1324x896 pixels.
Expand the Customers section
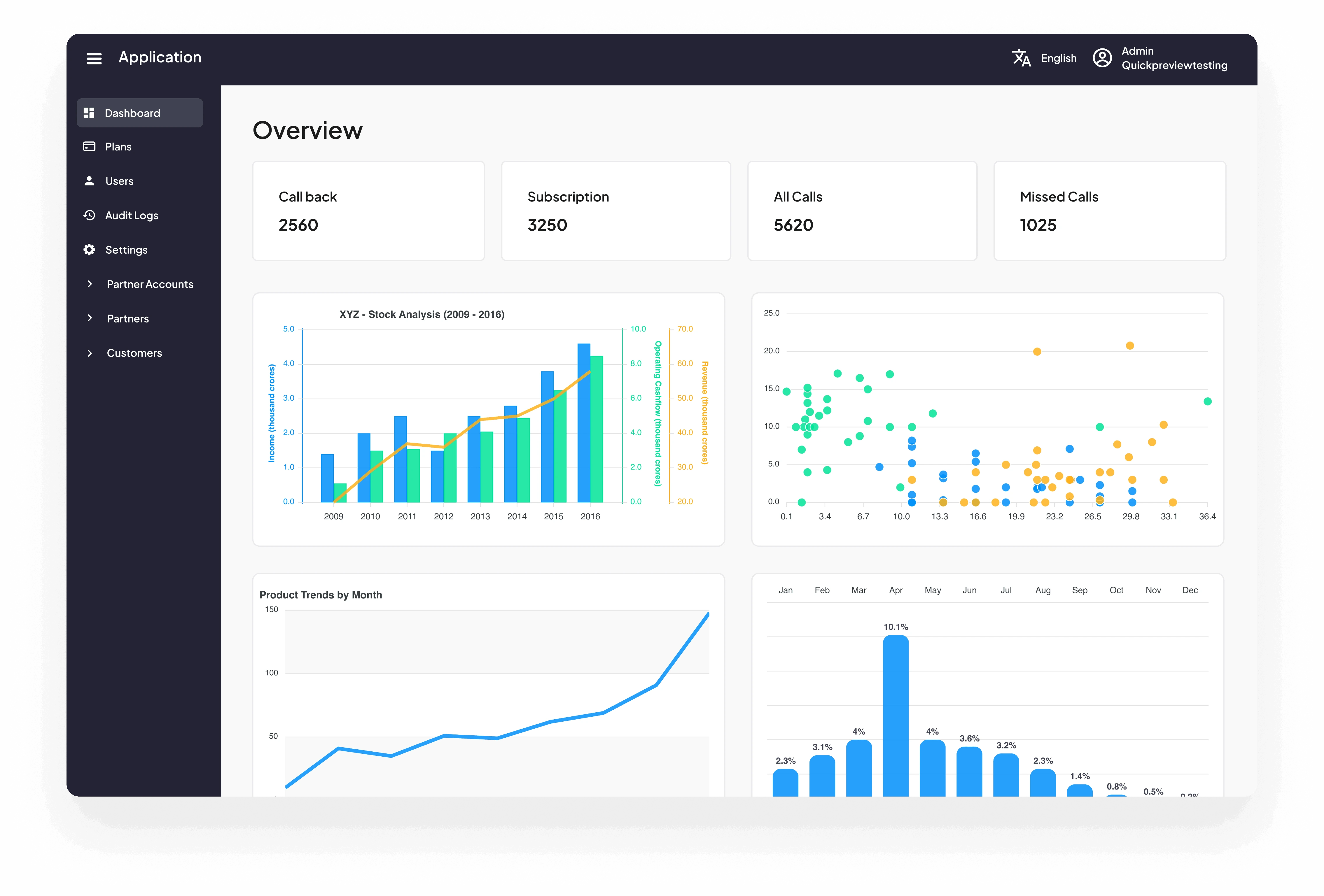(x=90, y=353)
